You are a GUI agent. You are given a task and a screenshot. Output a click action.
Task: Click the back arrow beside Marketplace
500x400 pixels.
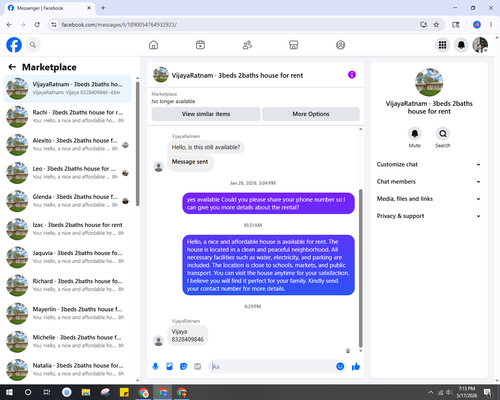point(12,67)
